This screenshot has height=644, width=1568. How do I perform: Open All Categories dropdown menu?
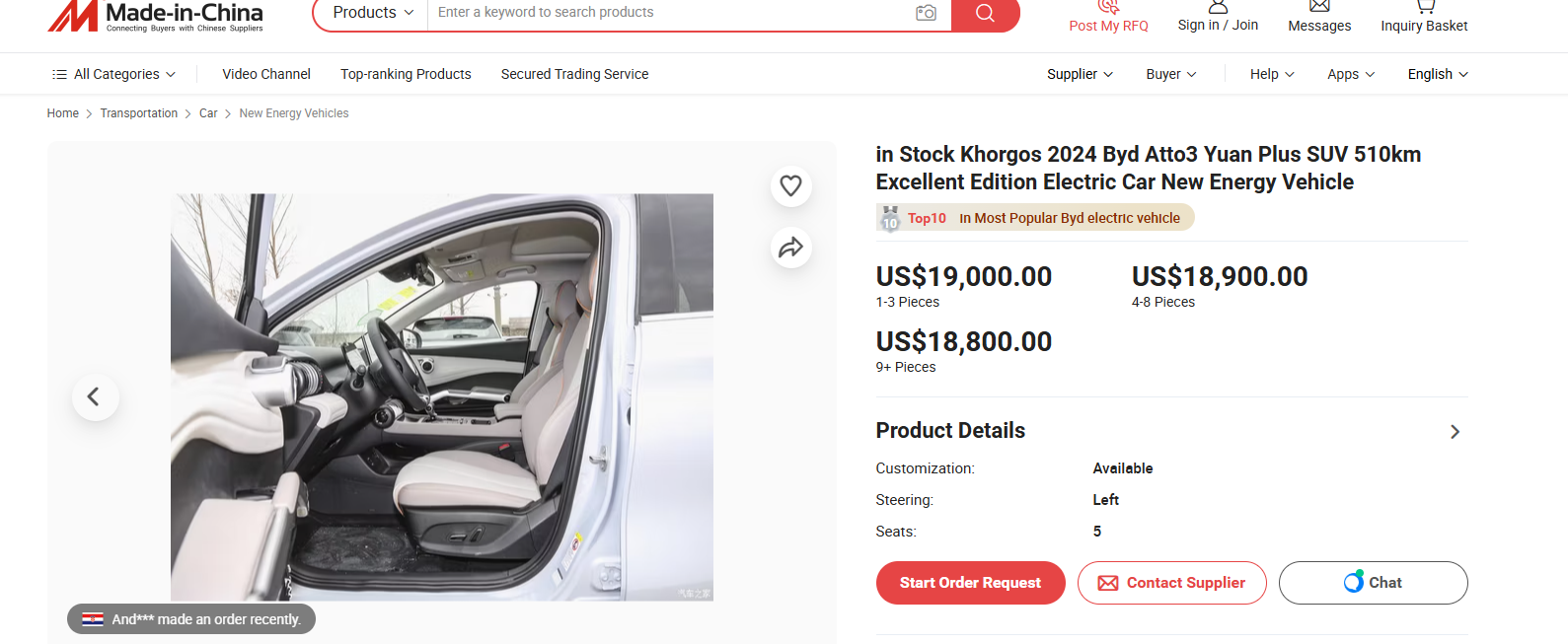click(x=113, y=74)
